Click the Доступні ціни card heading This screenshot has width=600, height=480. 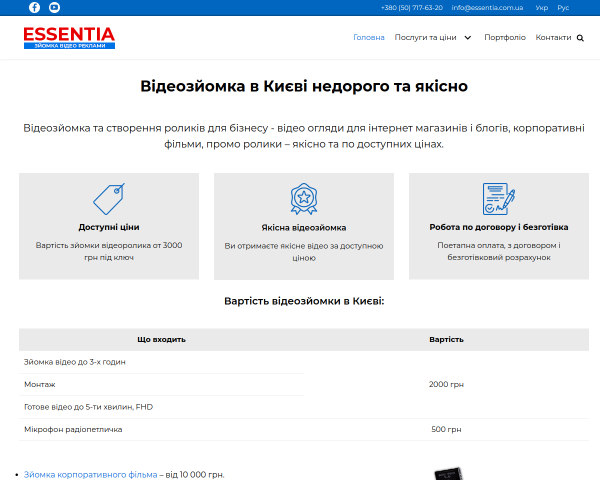109,227
